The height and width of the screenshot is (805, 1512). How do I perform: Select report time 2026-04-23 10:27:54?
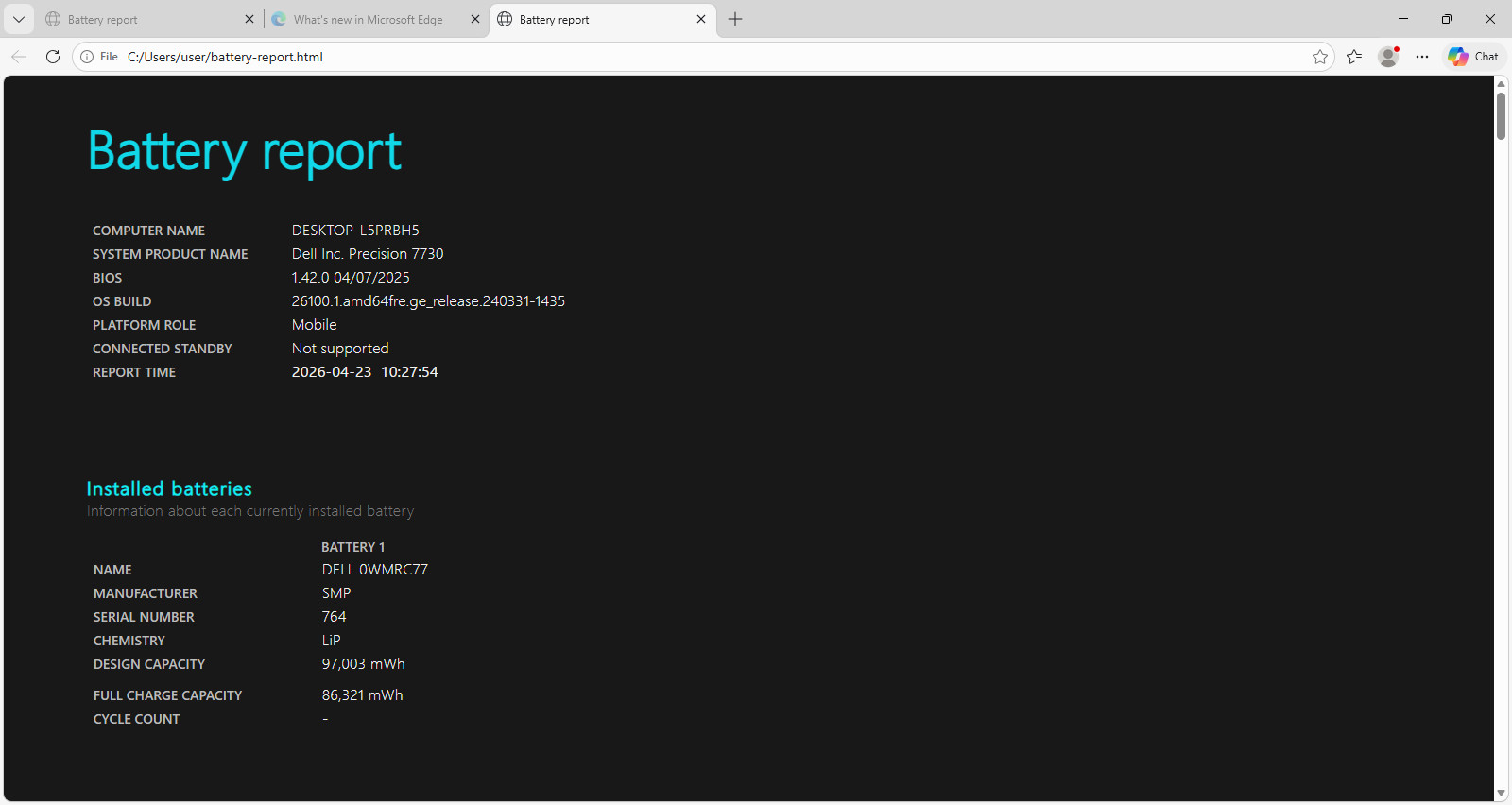click(365, 372)
